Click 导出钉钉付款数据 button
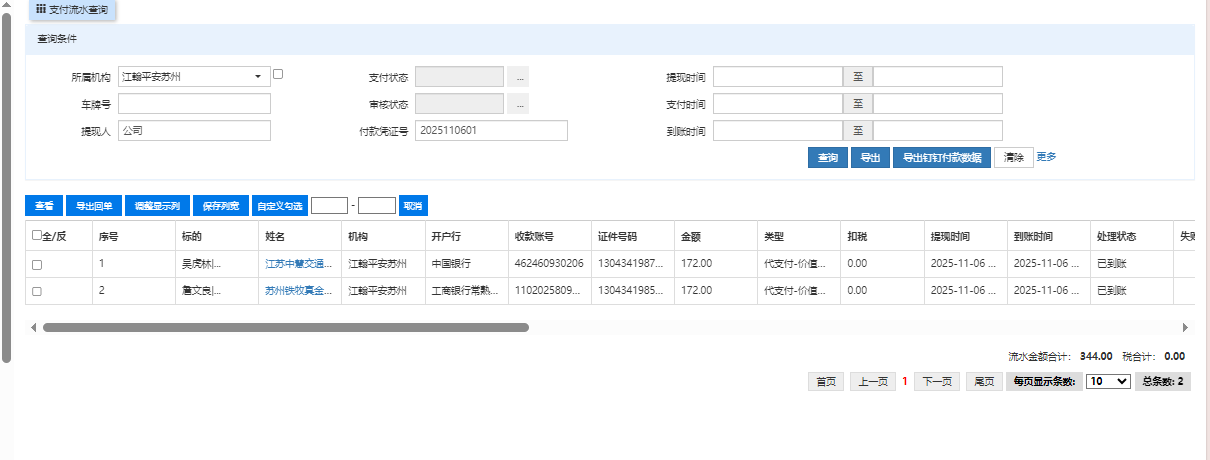 (941, 158)
